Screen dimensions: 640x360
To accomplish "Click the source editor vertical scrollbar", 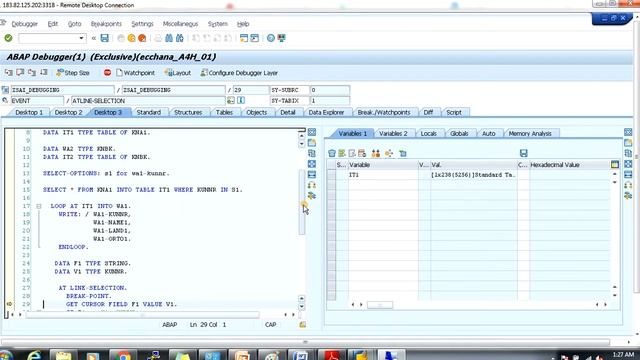I will coord(302,203).
